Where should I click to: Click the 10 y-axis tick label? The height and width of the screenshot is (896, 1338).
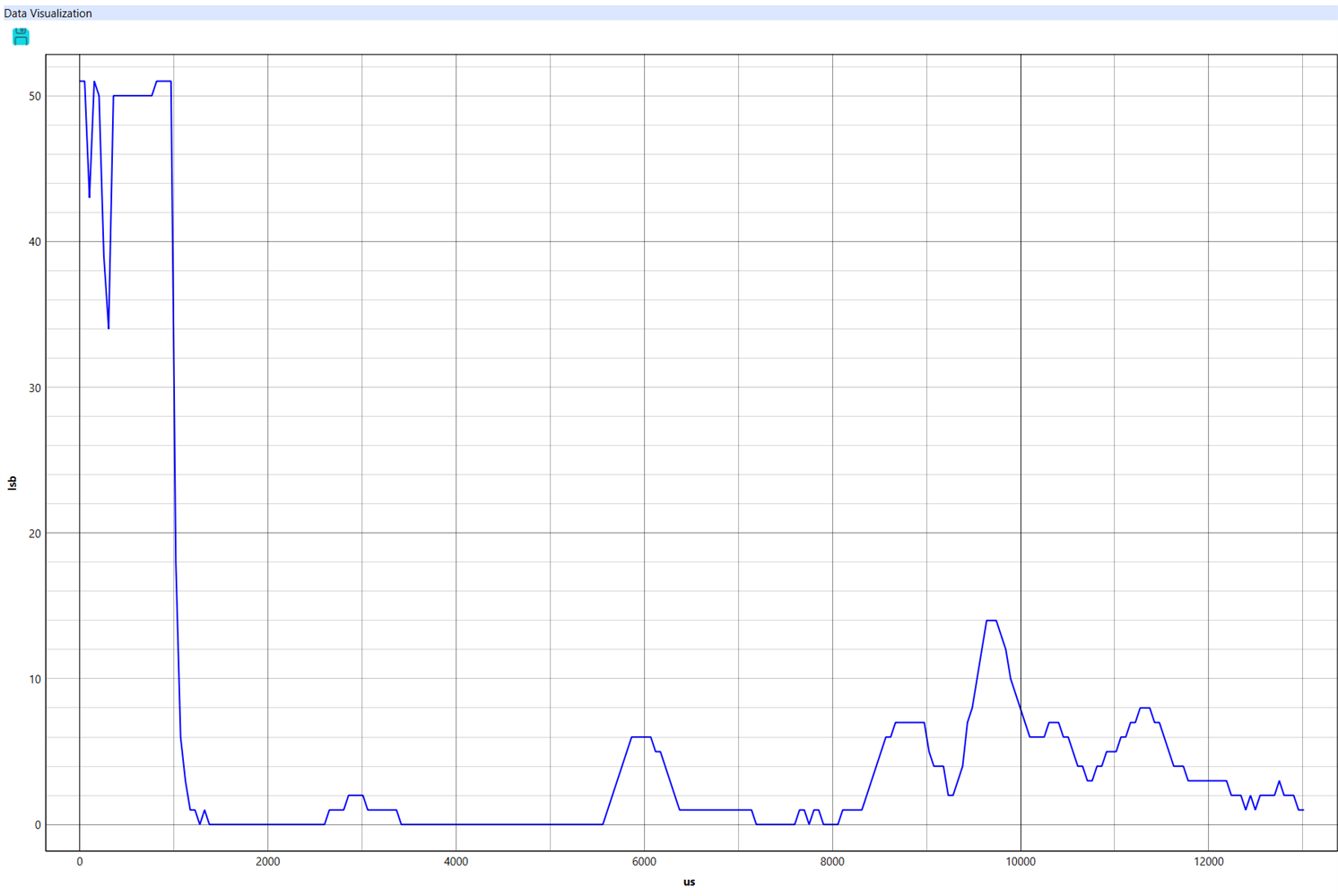pos(35,679)
